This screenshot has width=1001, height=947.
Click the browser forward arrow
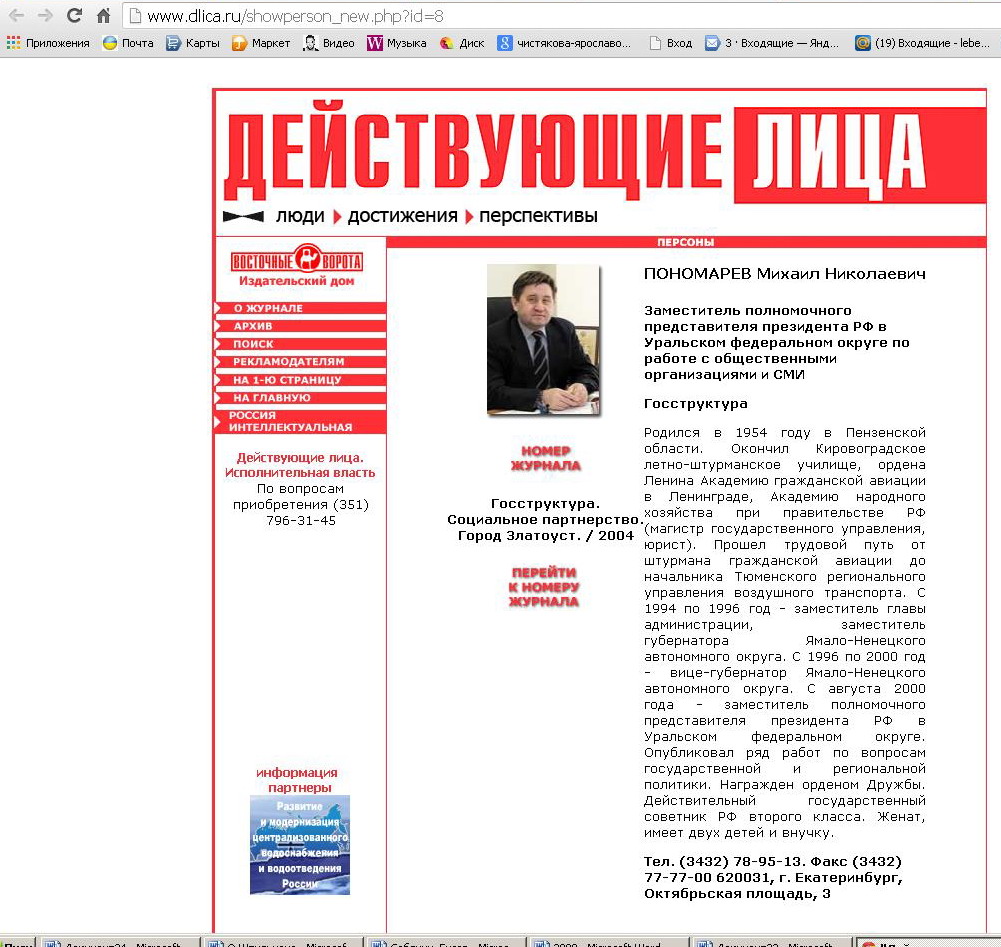[x=45, y=15]
